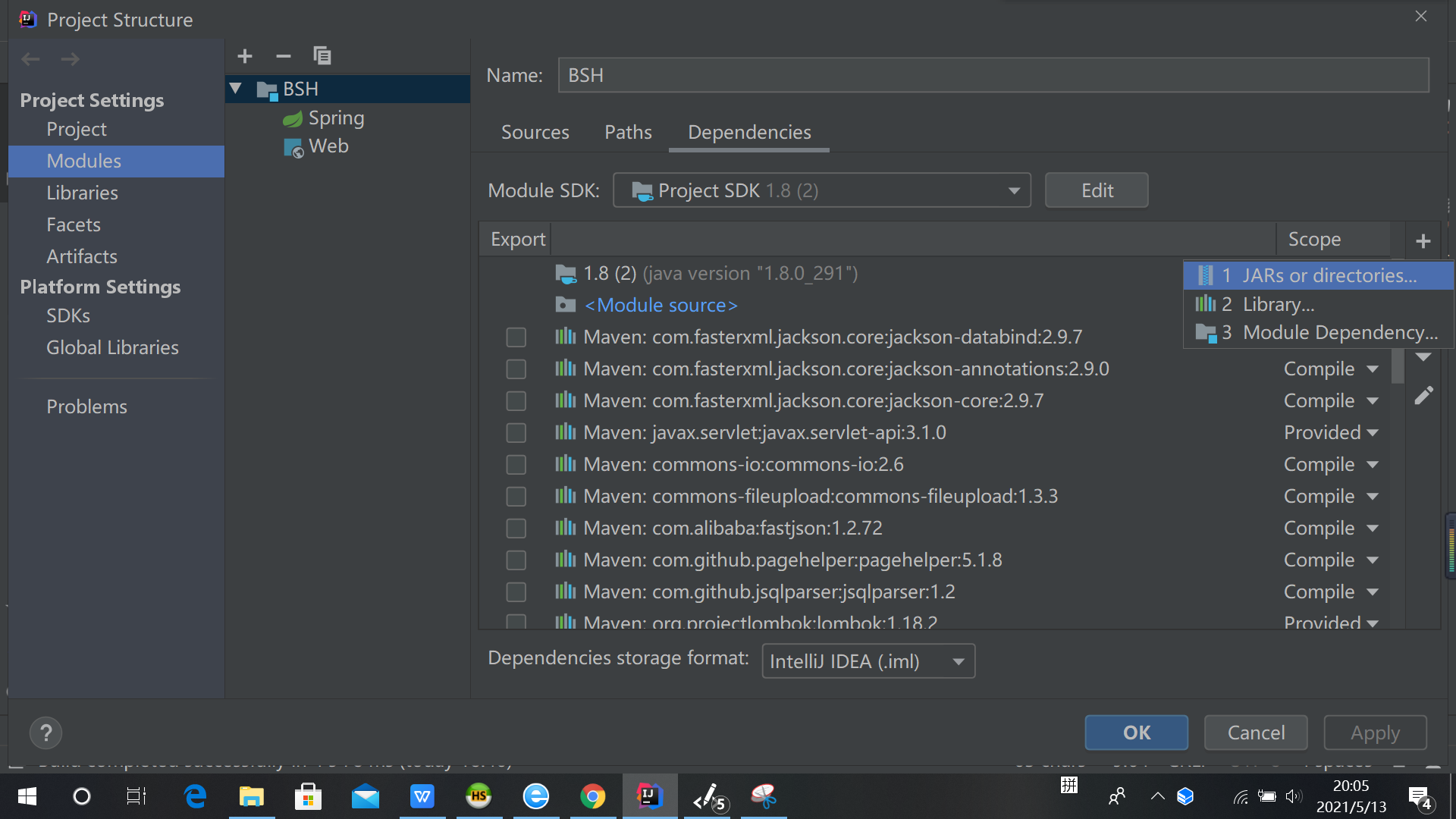The width and height of the screenshot is (1456, 819).
Task: Open the Module SDK dropdown
Action: point(1014,190)
